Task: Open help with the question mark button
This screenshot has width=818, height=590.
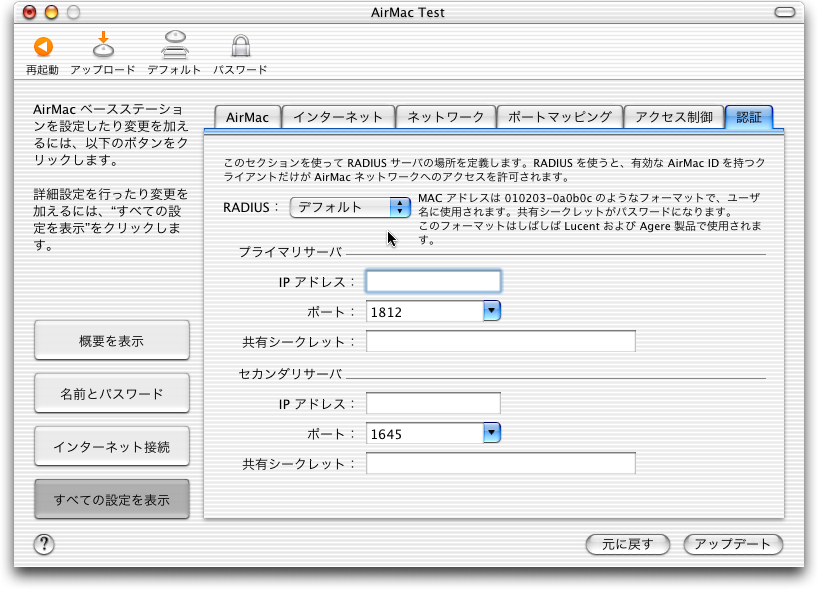Action: pos(44,544)
